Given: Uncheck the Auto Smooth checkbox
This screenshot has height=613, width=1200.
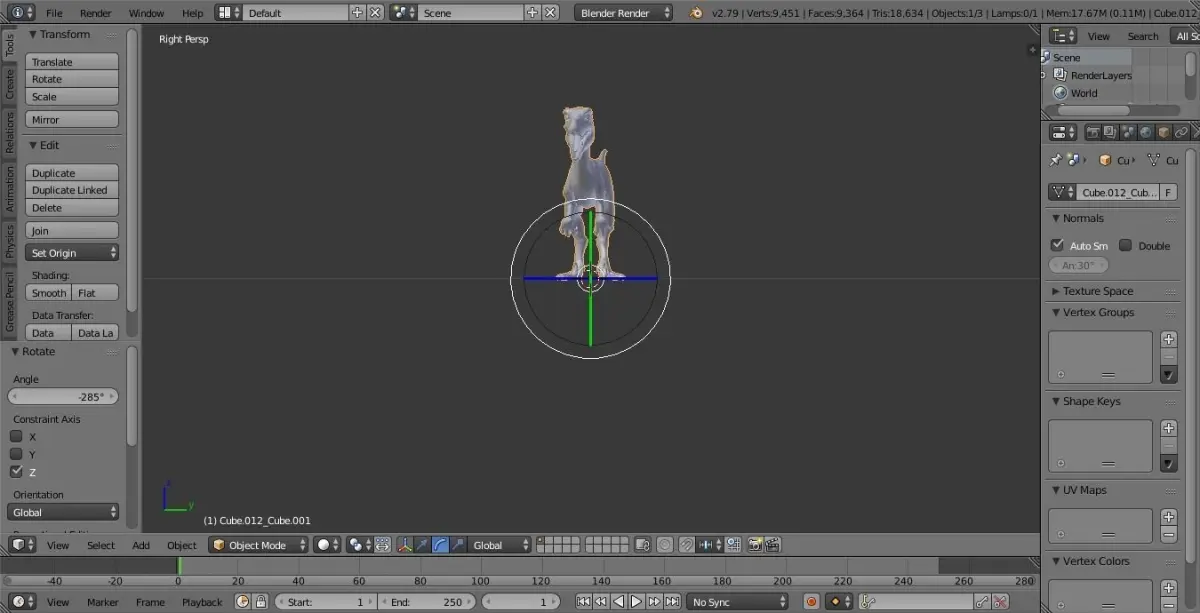Looking at the screenshot, I should click(1057, 245).
